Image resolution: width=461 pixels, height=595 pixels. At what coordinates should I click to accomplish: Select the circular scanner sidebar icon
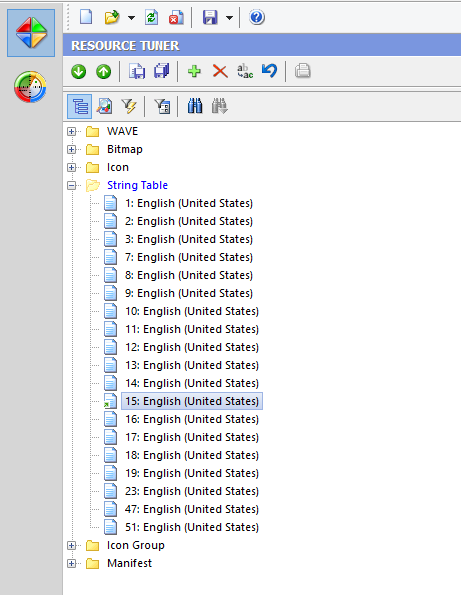[x=30, y=87]
